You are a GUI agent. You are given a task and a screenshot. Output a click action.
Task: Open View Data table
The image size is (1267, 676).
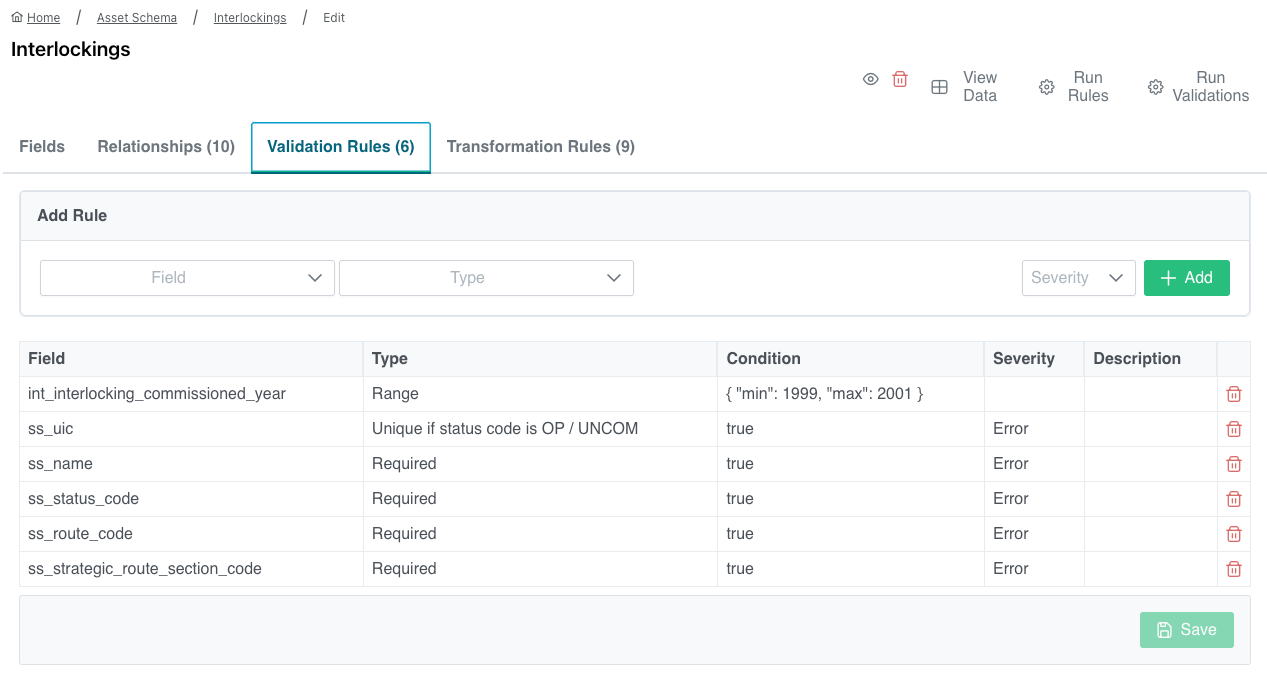[x=964, y=87]
